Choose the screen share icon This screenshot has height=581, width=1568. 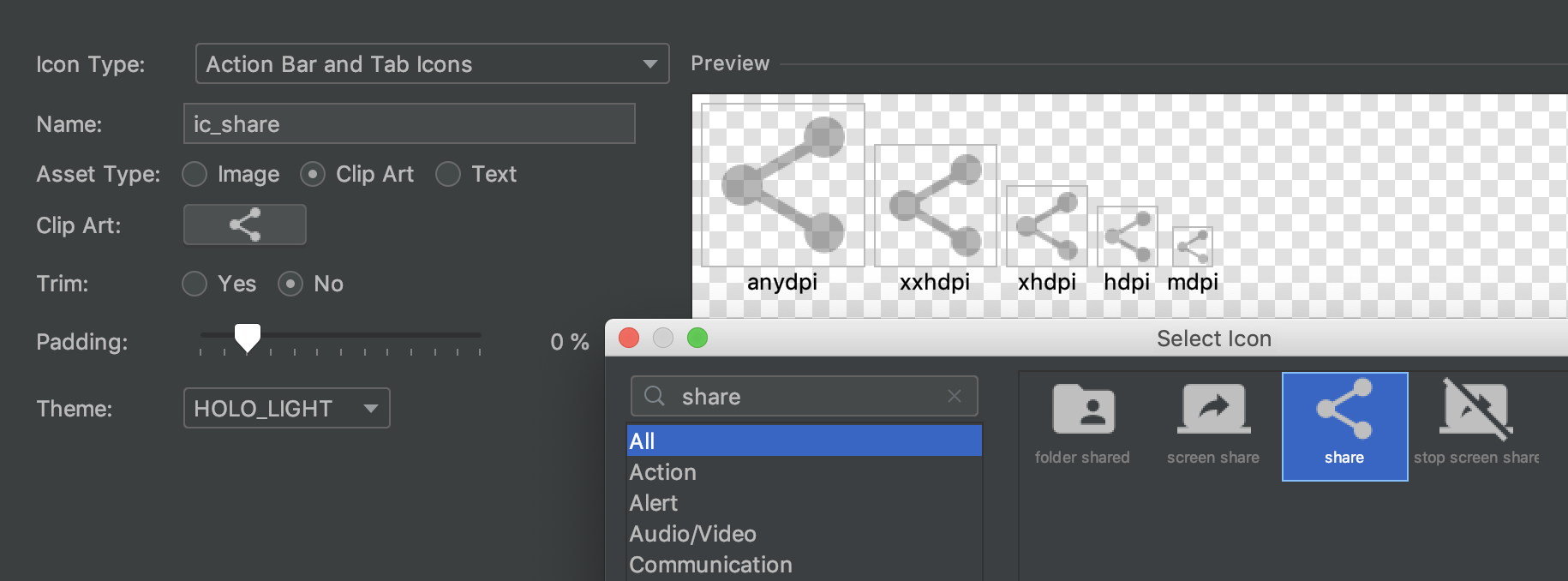click(1213, 426)
